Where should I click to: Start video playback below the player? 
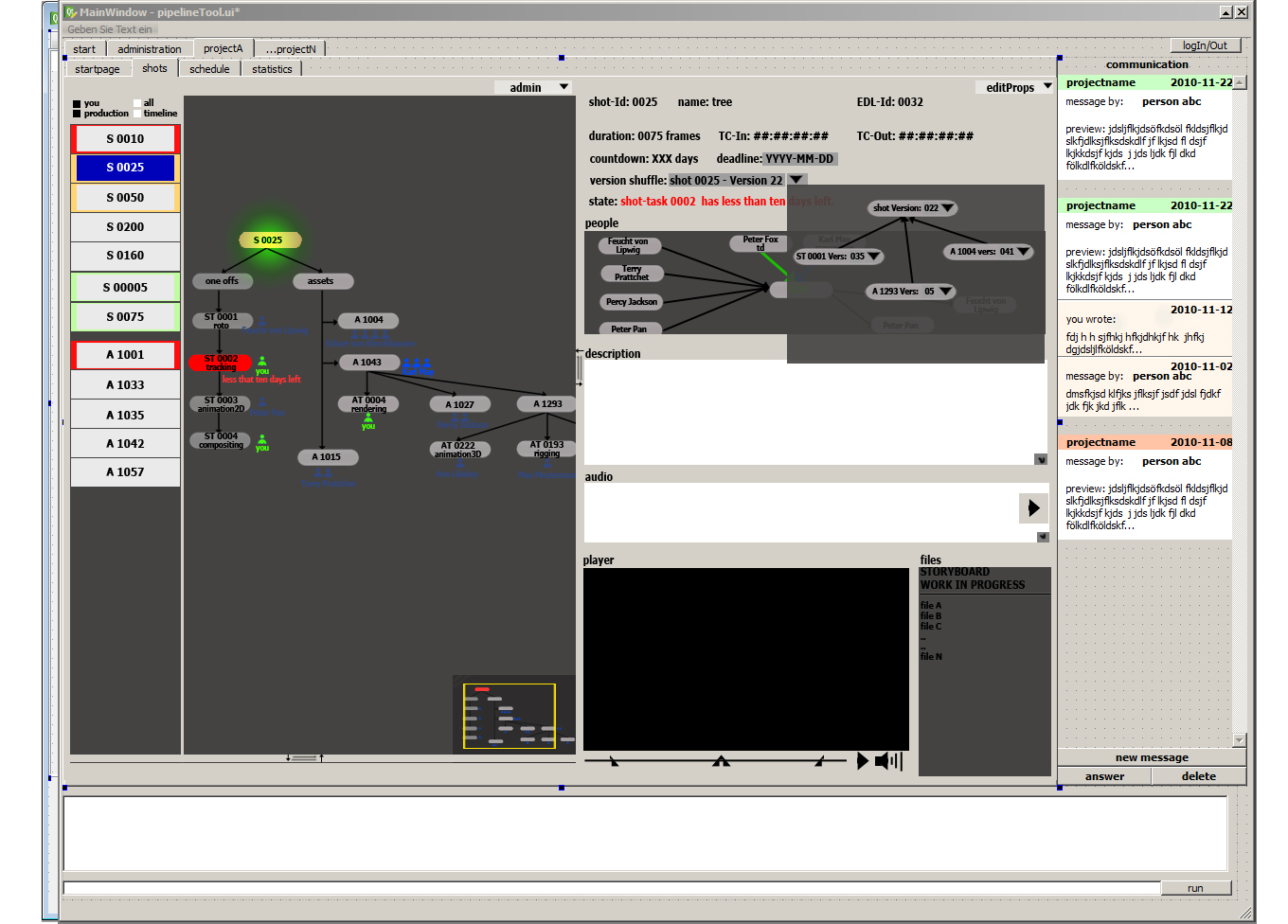[862, 760]
